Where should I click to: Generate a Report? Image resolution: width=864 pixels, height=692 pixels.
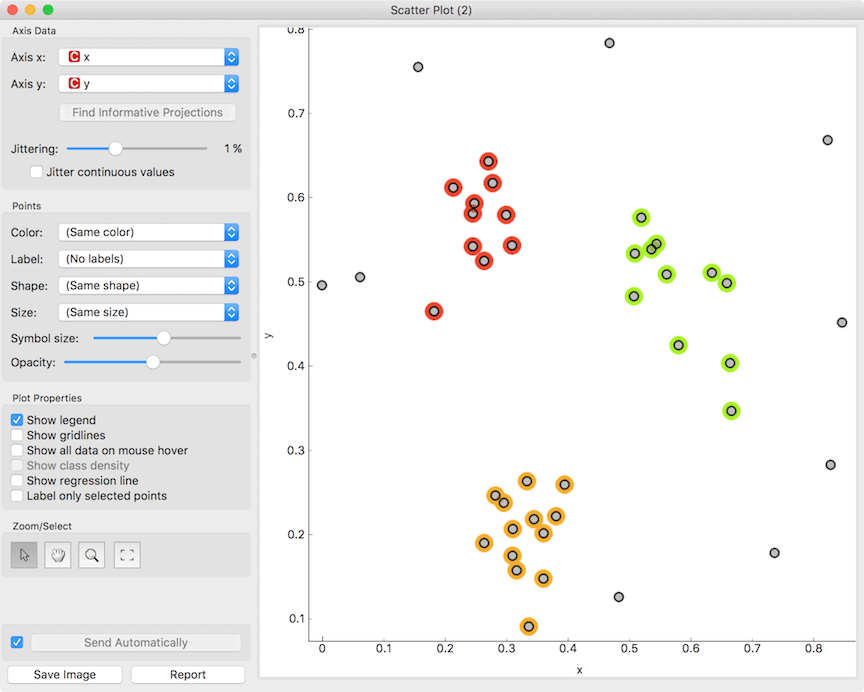188,674
